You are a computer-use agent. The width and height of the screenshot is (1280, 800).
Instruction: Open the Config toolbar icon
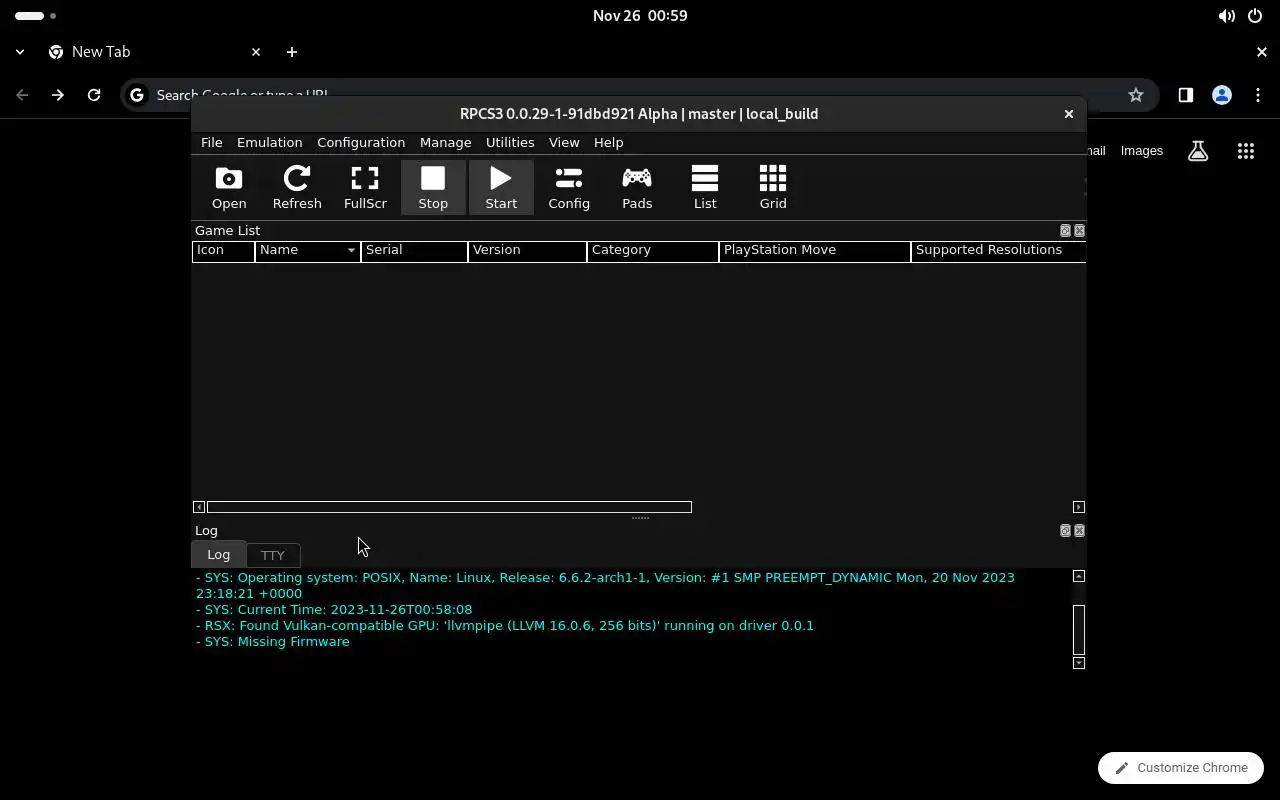click(569, 187)
